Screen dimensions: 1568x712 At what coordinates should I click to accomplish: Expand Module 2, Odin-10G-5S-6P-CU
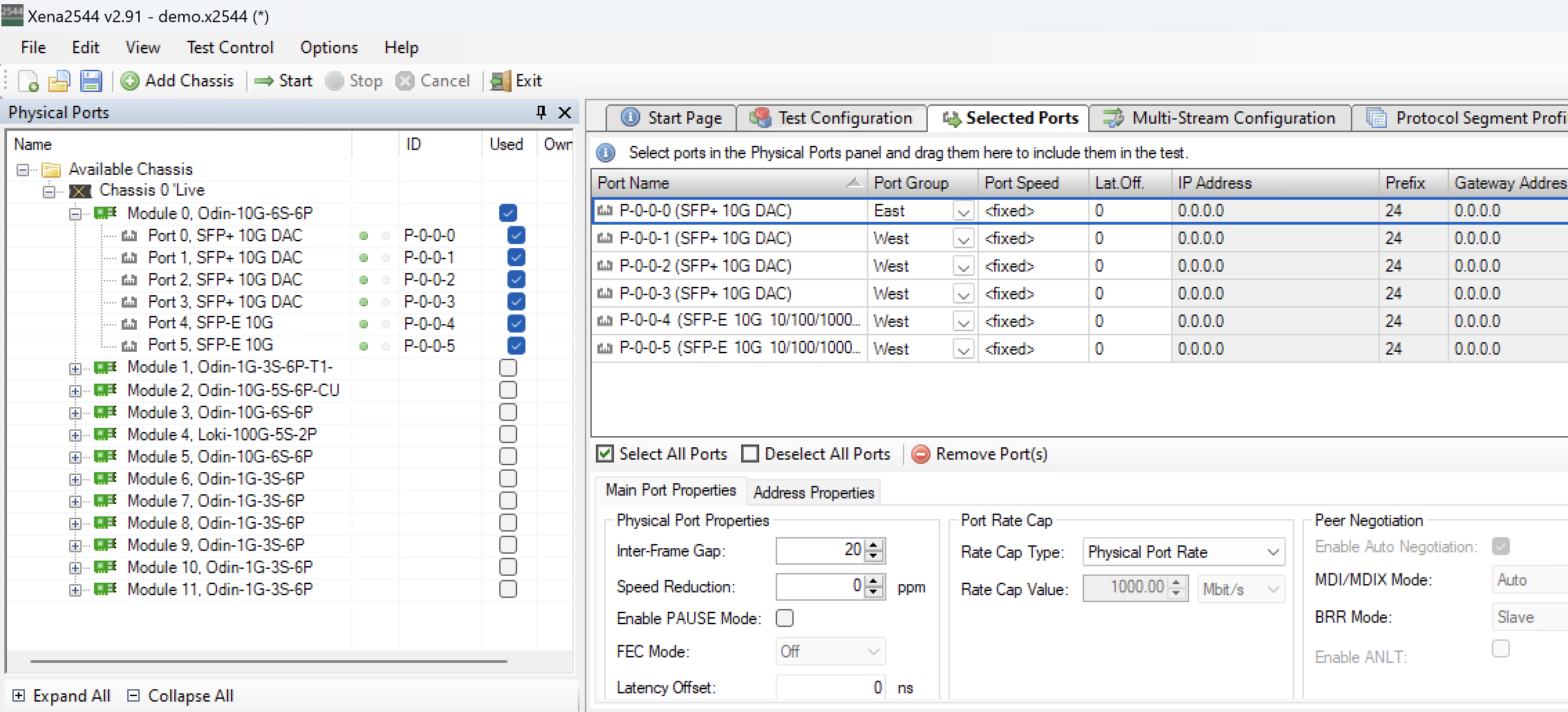click(75, 391)
